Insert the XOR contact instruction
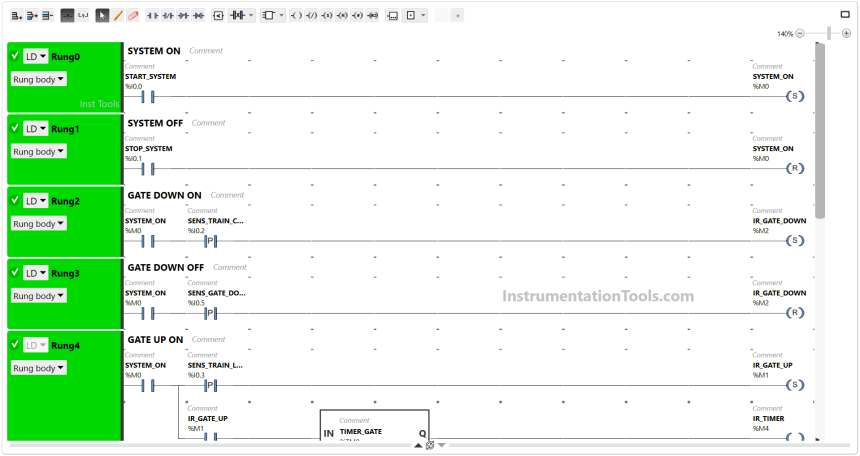This screenshot has height=456, width=860. click(x=237, y=15)
